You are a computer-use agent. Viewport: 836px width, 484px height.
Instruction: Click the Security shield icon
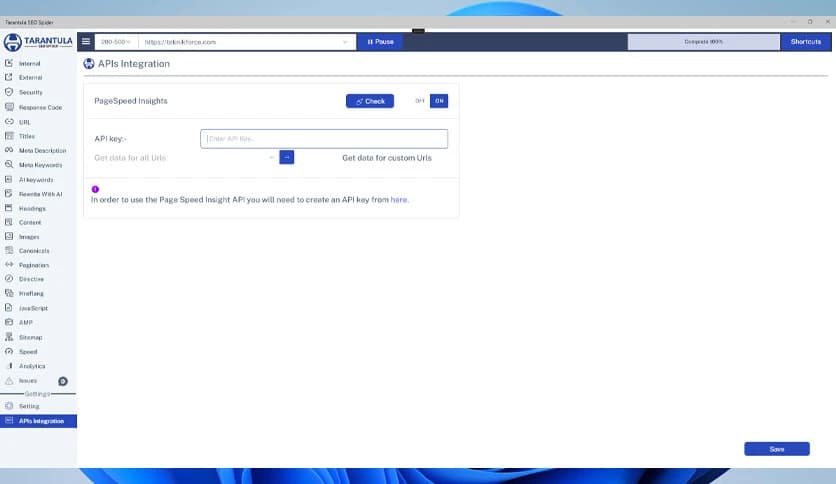coord(9,92)
